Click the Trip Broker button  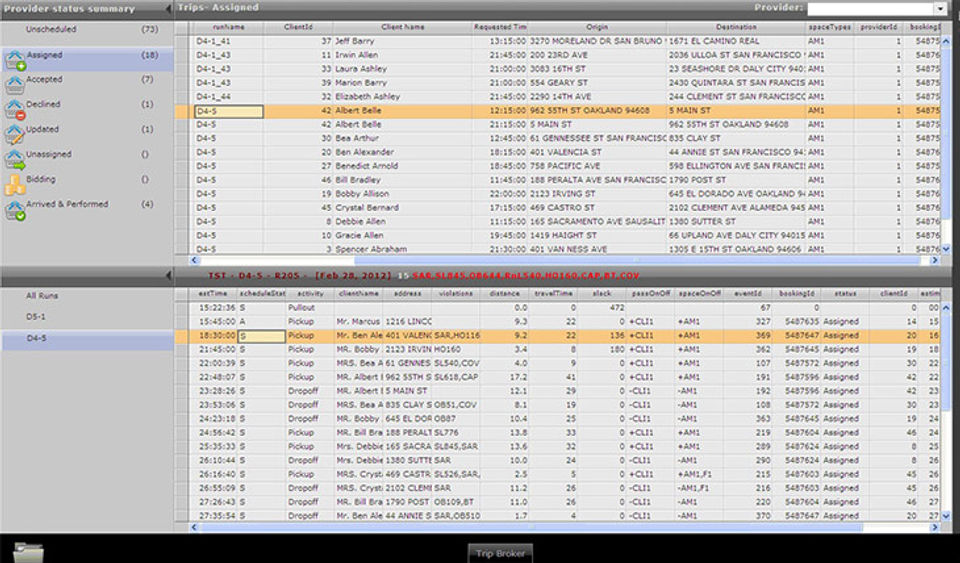pyautogui.click(x=500, y=553)
